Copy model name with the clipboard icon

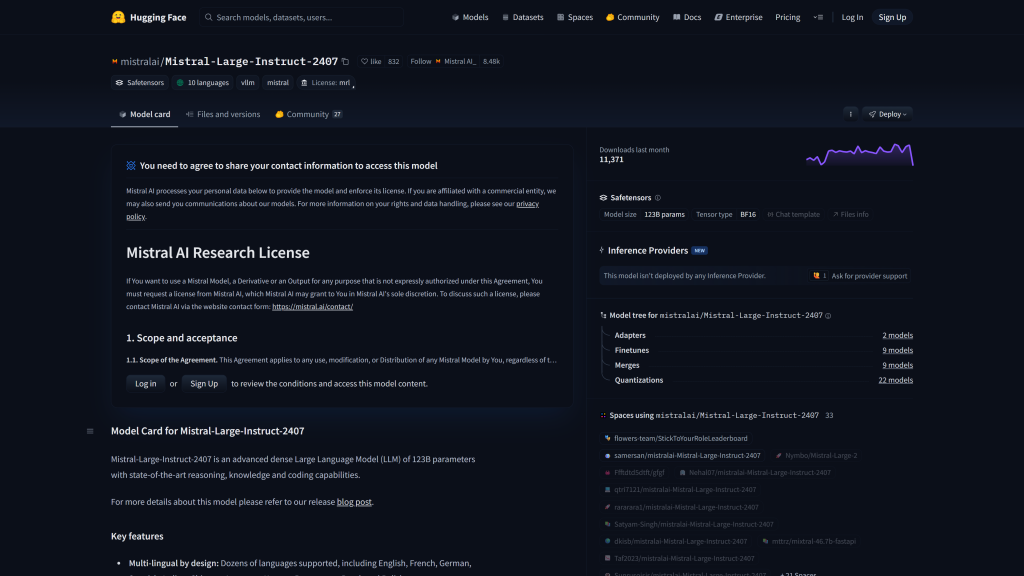(x=345, y=61)
